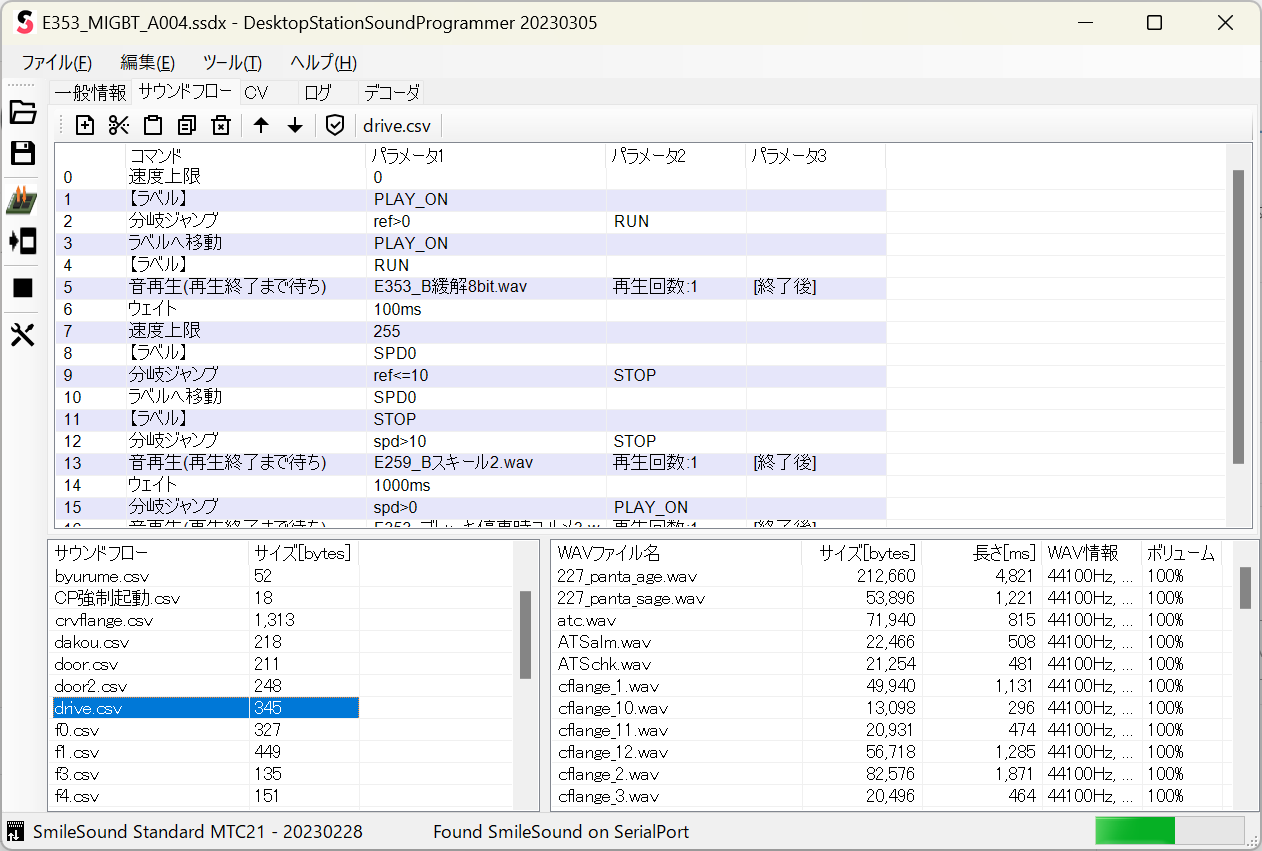This screenshot has height=851, width=1262.
Task: Open the ファイル(F) menu
Action: click(x=57, y=62)
